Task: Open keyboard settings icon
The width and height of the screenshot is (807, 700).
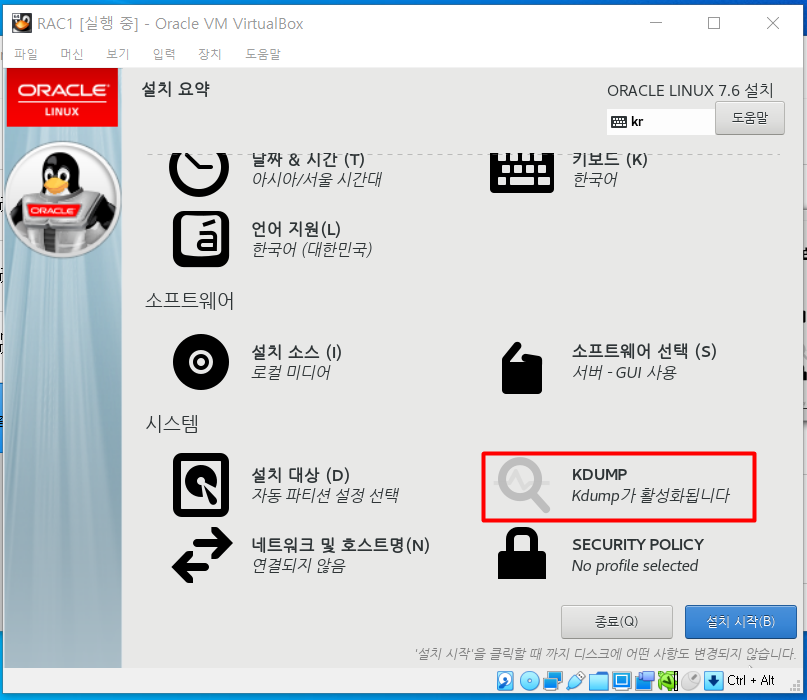Action: (x=522, y=173)
